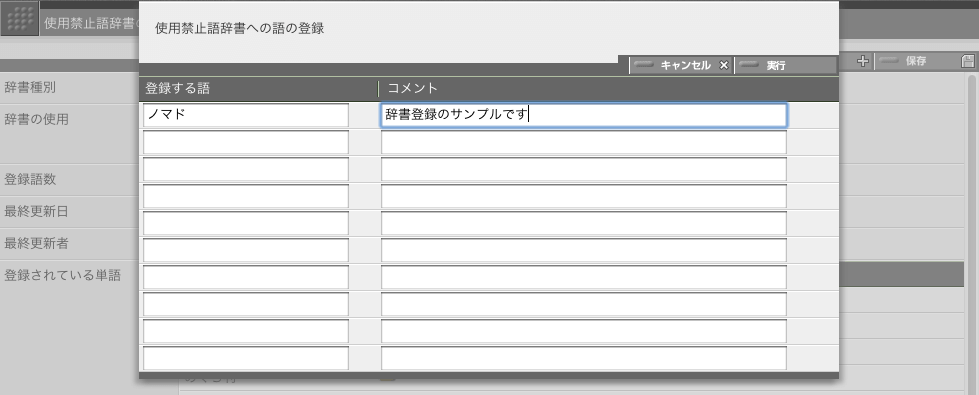
Task: Click the second row コメント field
Action: 584,142
